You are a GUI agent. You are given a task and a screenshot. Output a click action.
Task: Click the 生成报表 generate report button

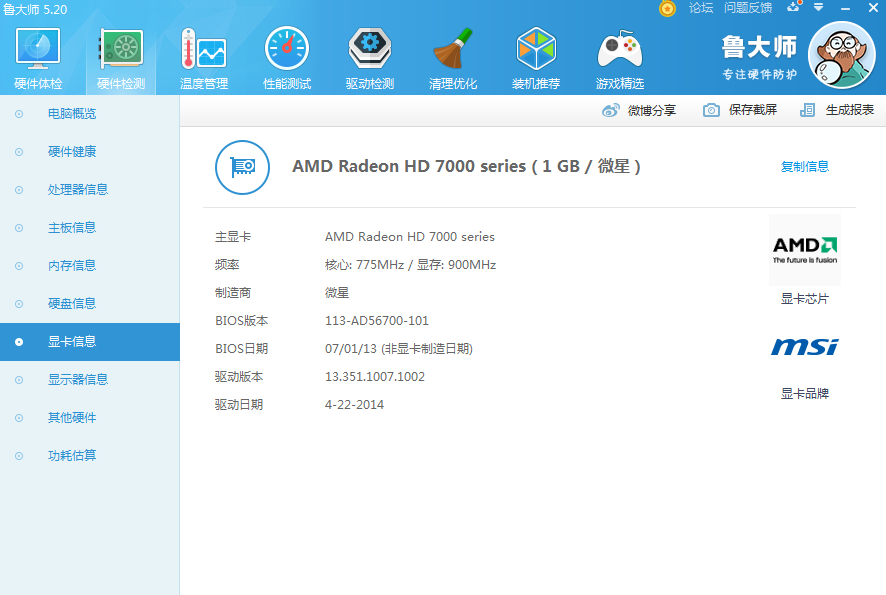tap(837, 110)
